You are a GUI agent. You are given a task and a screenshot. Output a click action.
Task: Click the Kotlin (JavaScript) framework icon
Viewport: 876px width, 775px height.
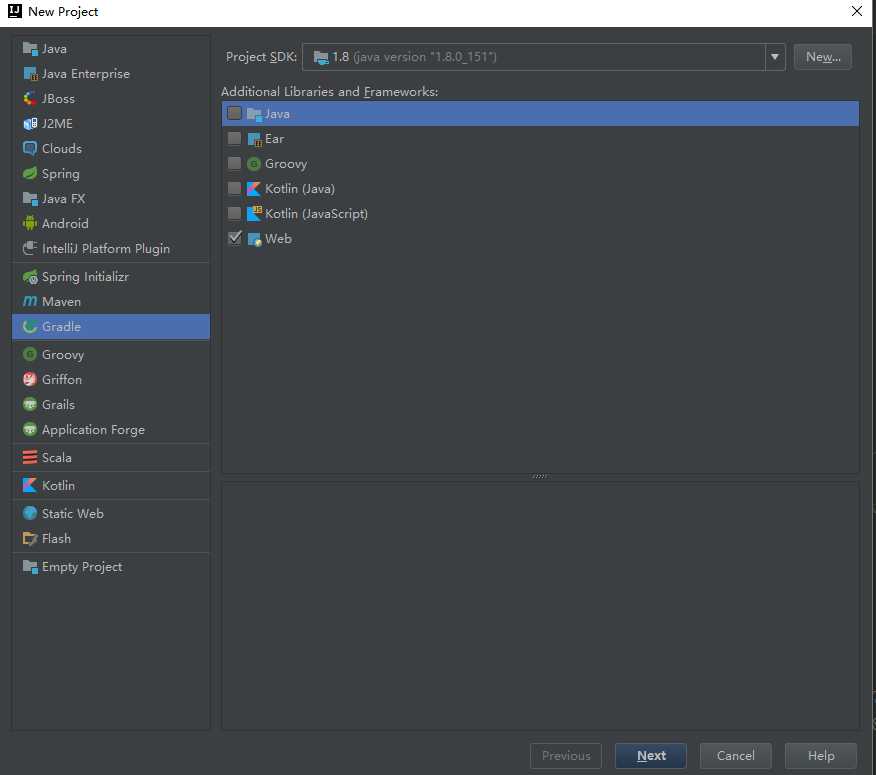254,213
